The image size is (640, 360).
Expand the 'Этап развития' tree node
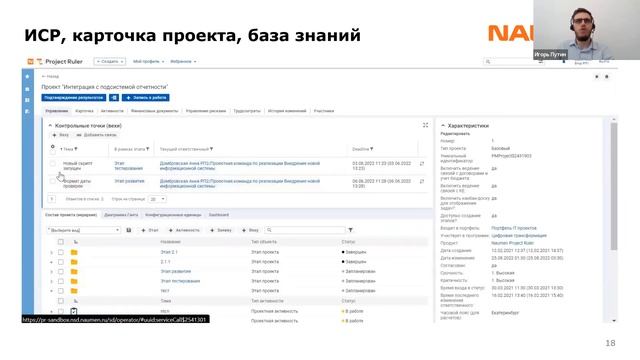(51, 272)
